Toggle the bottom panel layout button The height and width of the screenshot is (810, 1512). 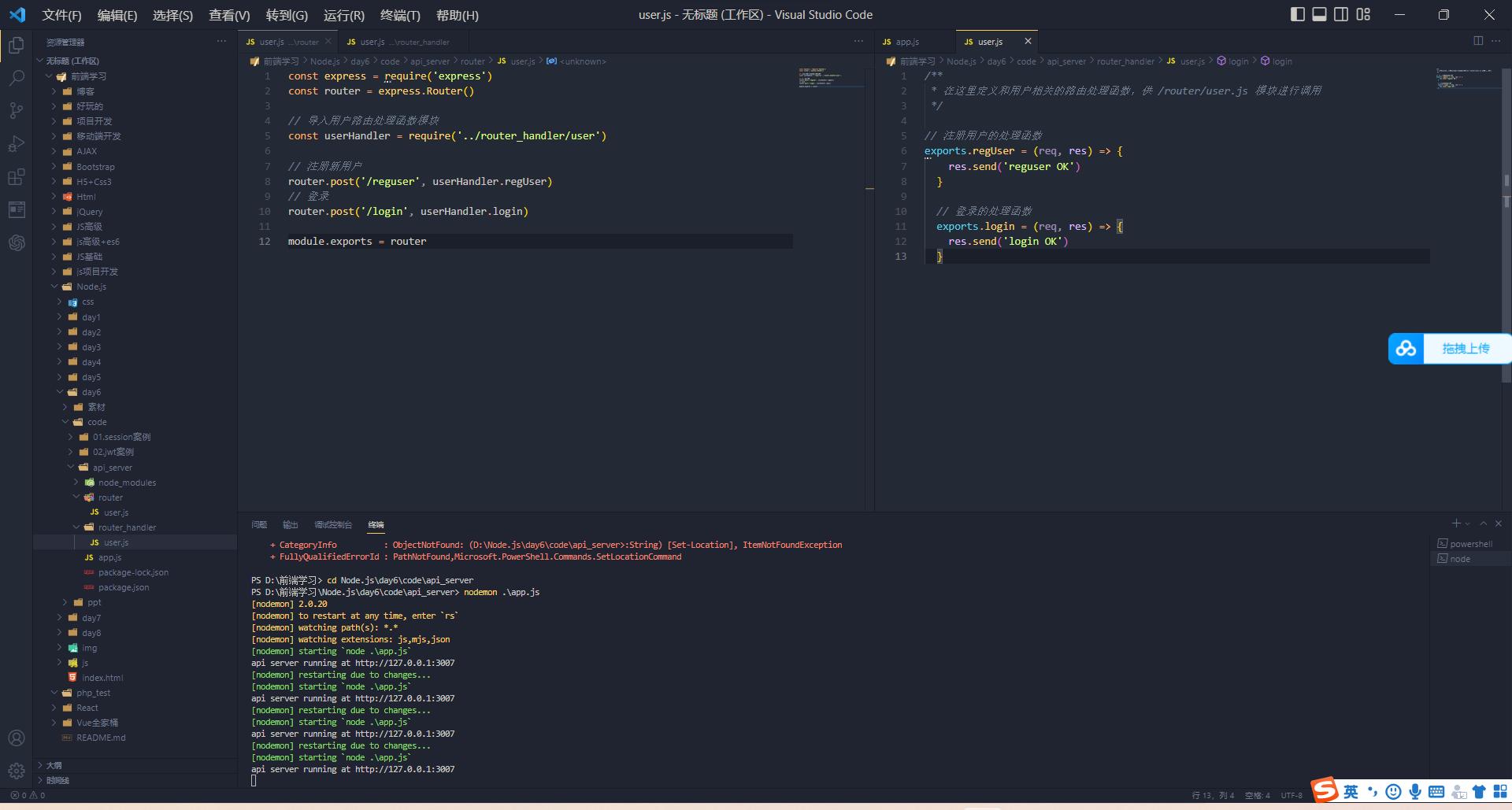click(1319, 14)
